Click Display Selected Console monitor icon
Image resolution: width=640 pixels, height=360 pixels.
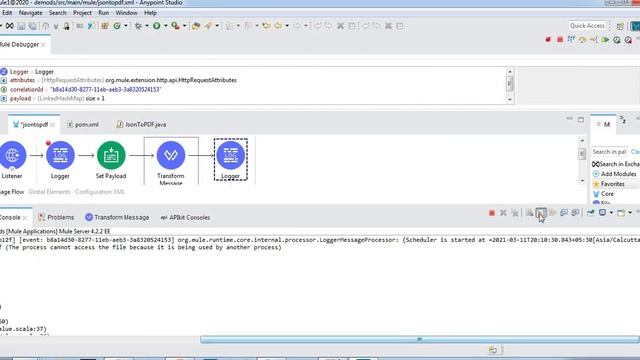pyautogui.click(x=602, y=213)
